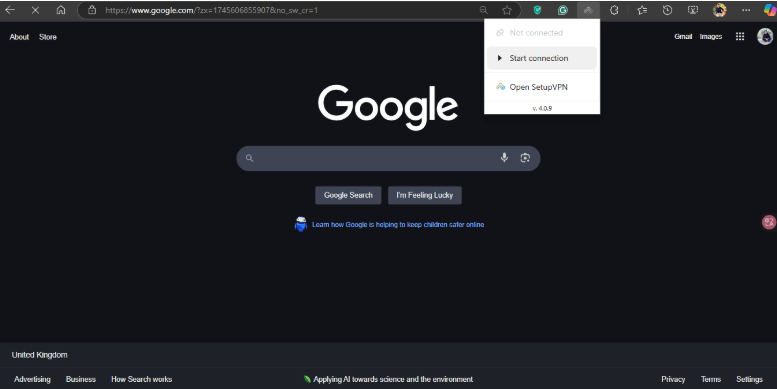Screen dimensions: 777x389
Task: Open the Privacy footer link
Action: [673, 379]
